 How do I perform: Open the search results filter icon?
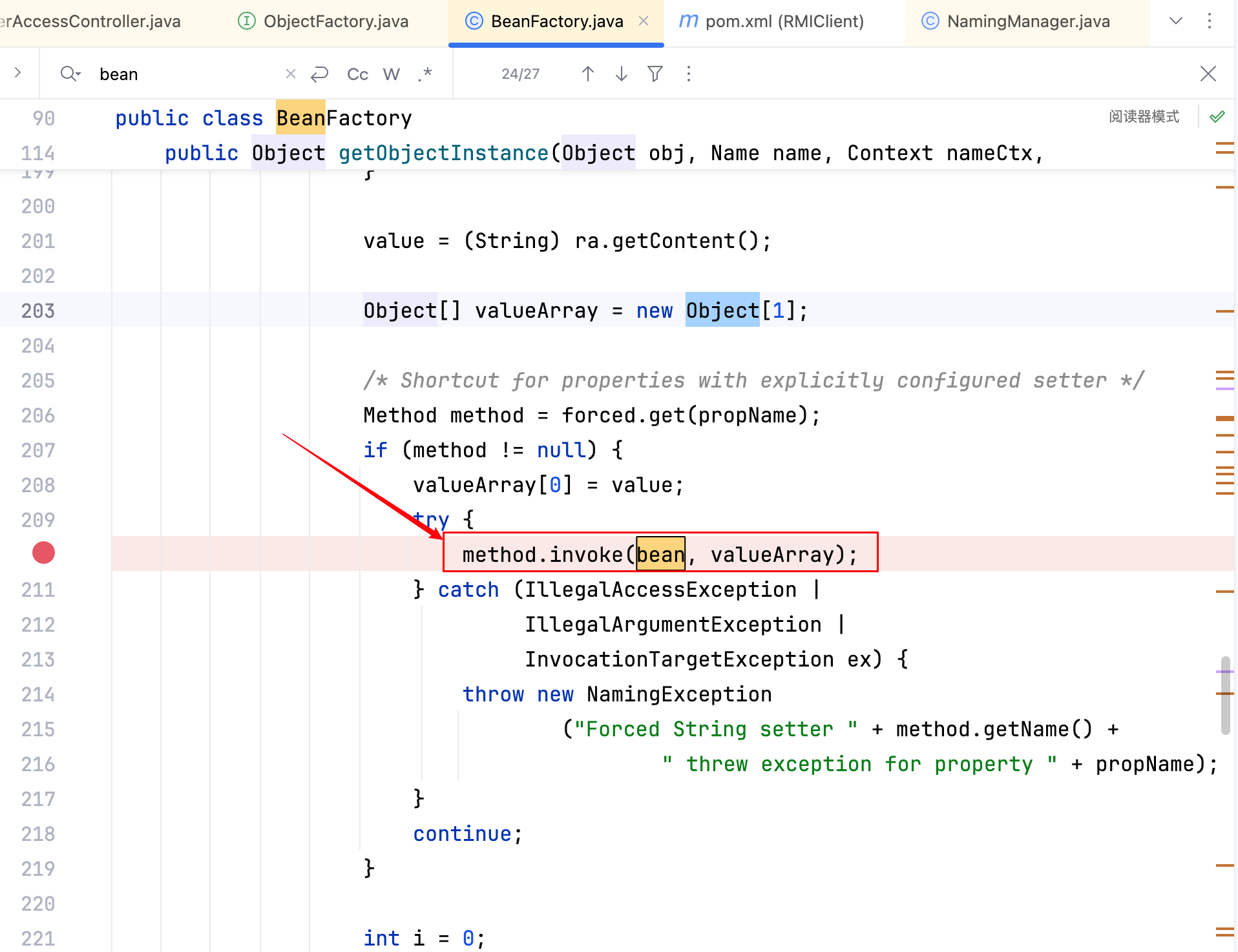tap(655, 74)
